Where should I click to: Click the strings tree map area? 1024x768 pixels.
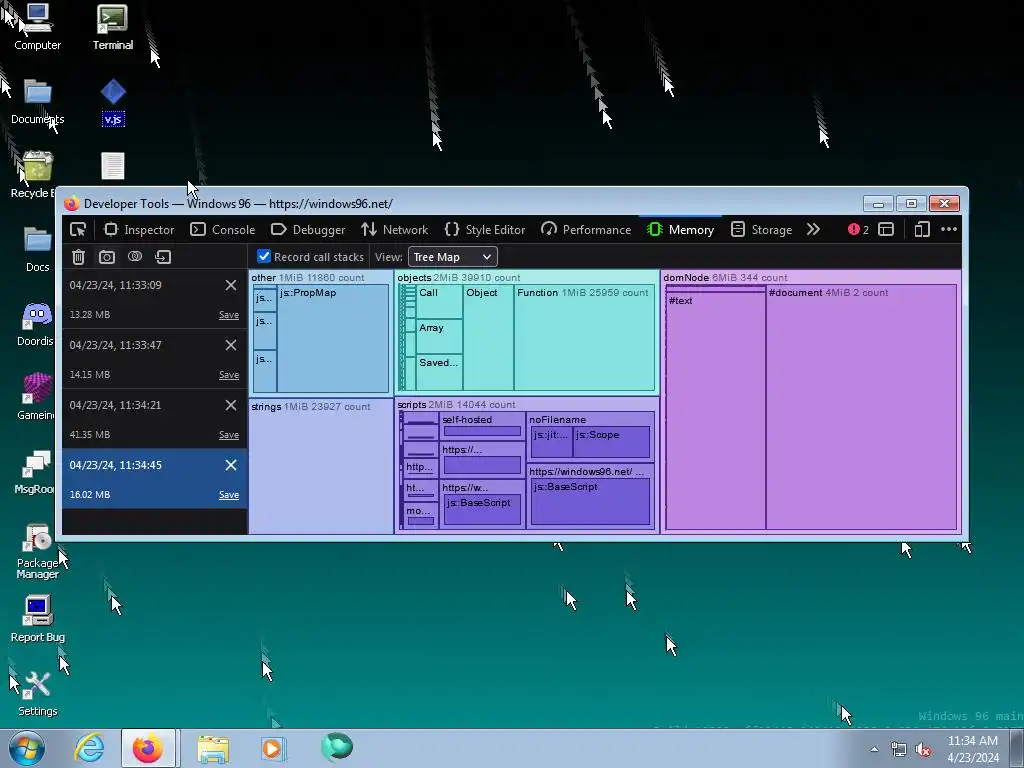321,466
